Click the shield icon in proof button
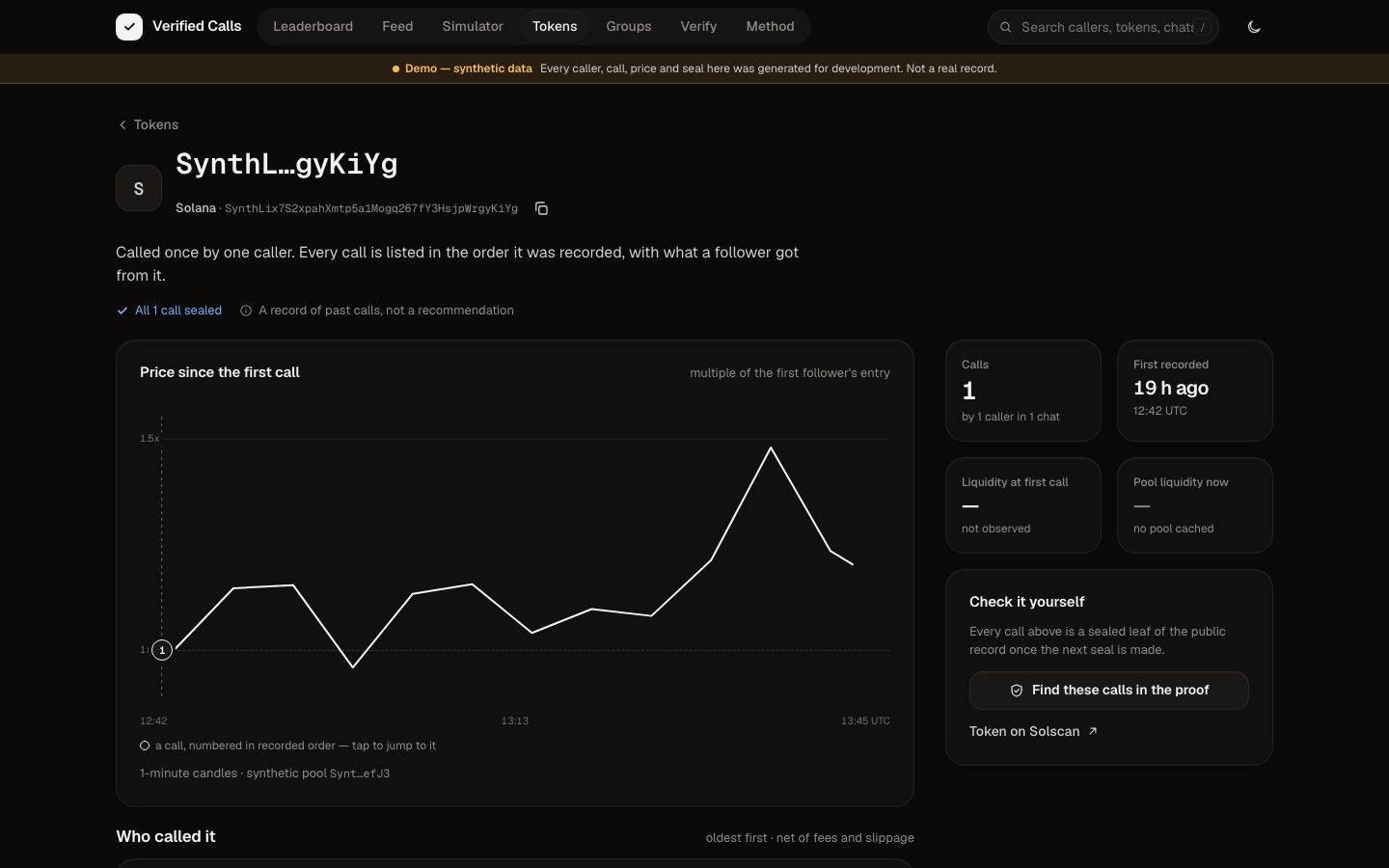Viewport: 1389px width, 868px height. (1016, 691)
